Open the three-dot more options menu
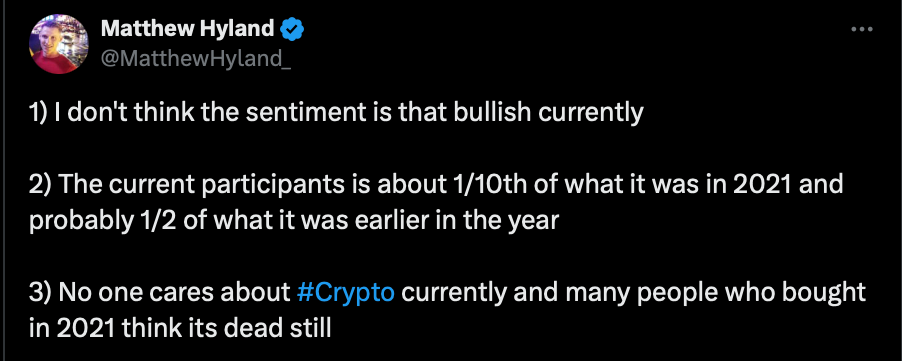 (861, 29)
